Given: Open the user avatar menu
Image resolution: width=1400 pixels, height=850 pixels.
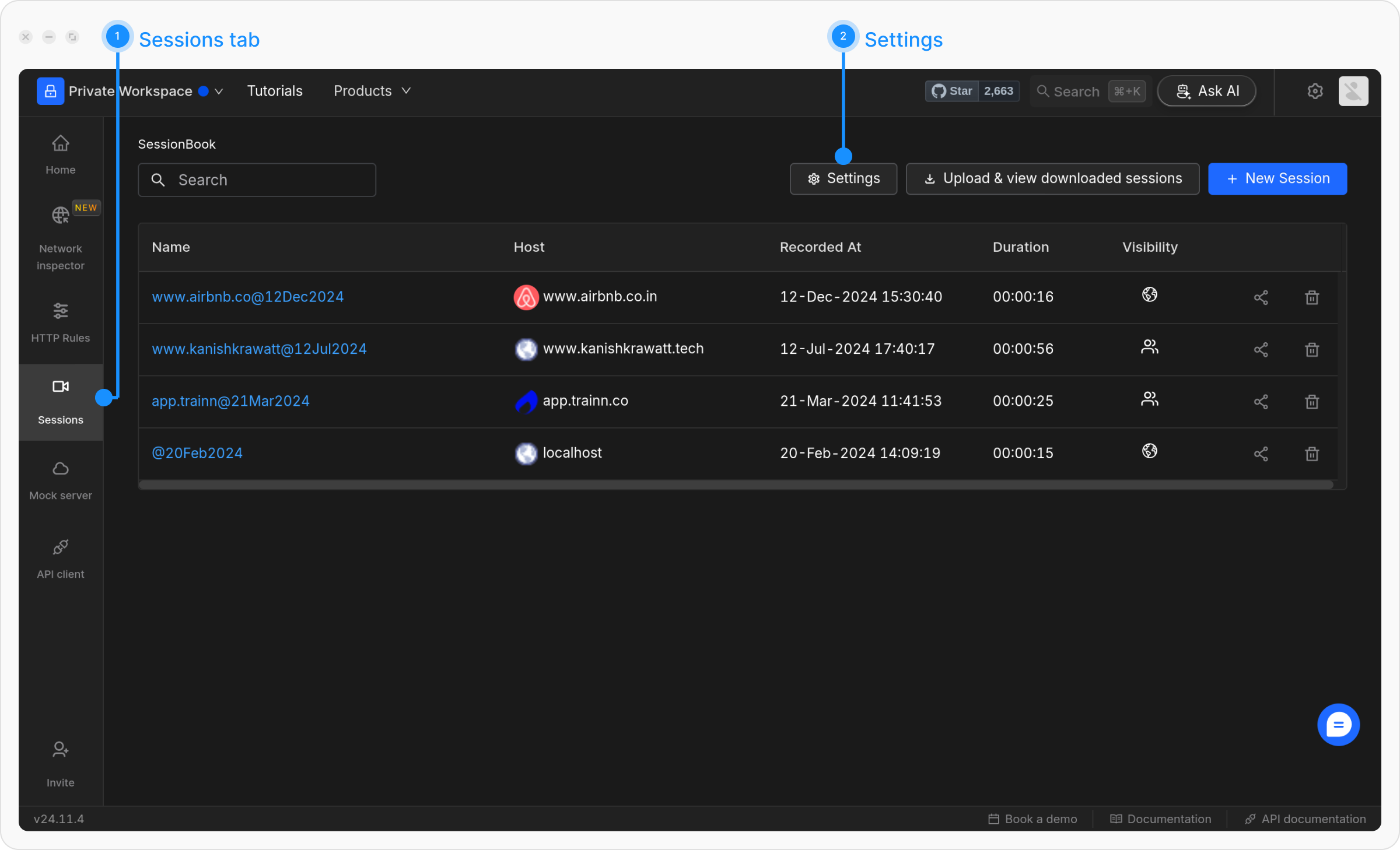Looking at the screenshot, I should click(1353, 92).
